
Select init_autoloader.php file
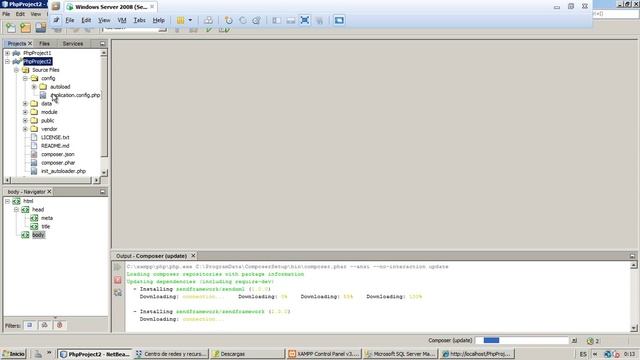(x=63, y=171)
